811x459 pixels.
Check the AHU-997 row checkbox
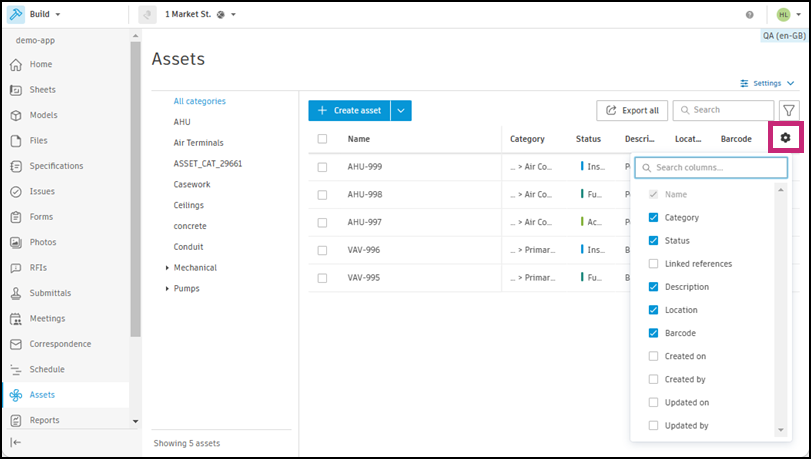point(322,223)
